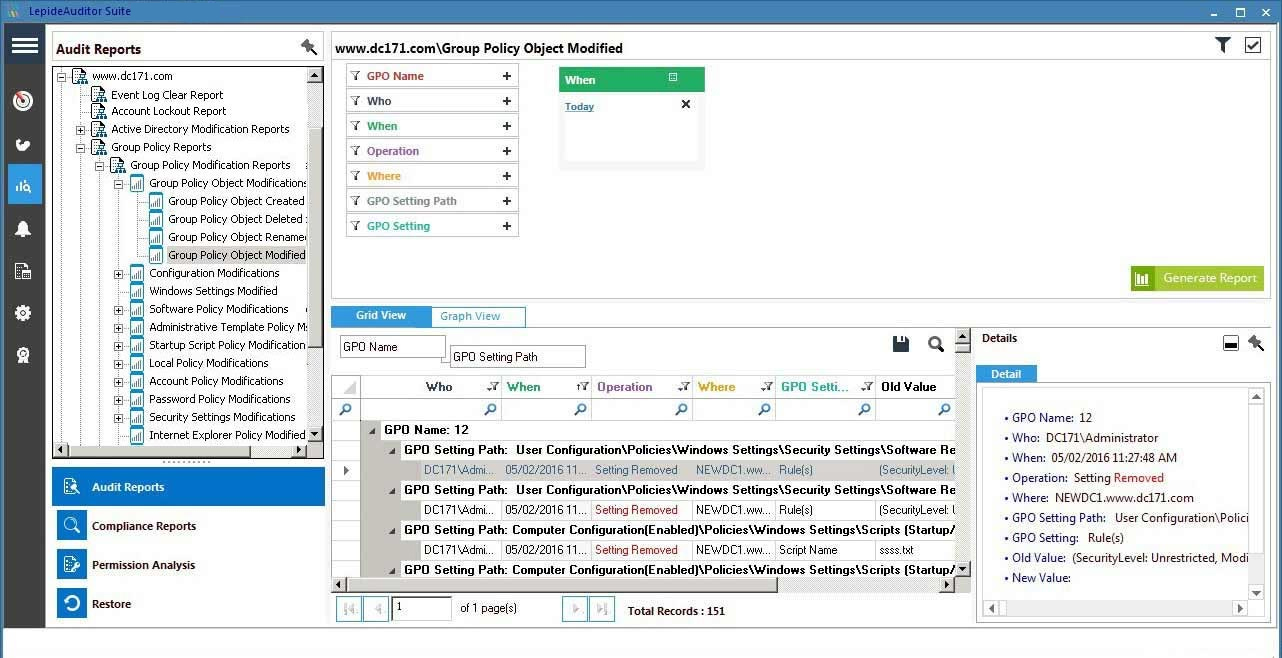
Task: Go to the next page of results
Action: pyautogui.click(x=575, y=608)
